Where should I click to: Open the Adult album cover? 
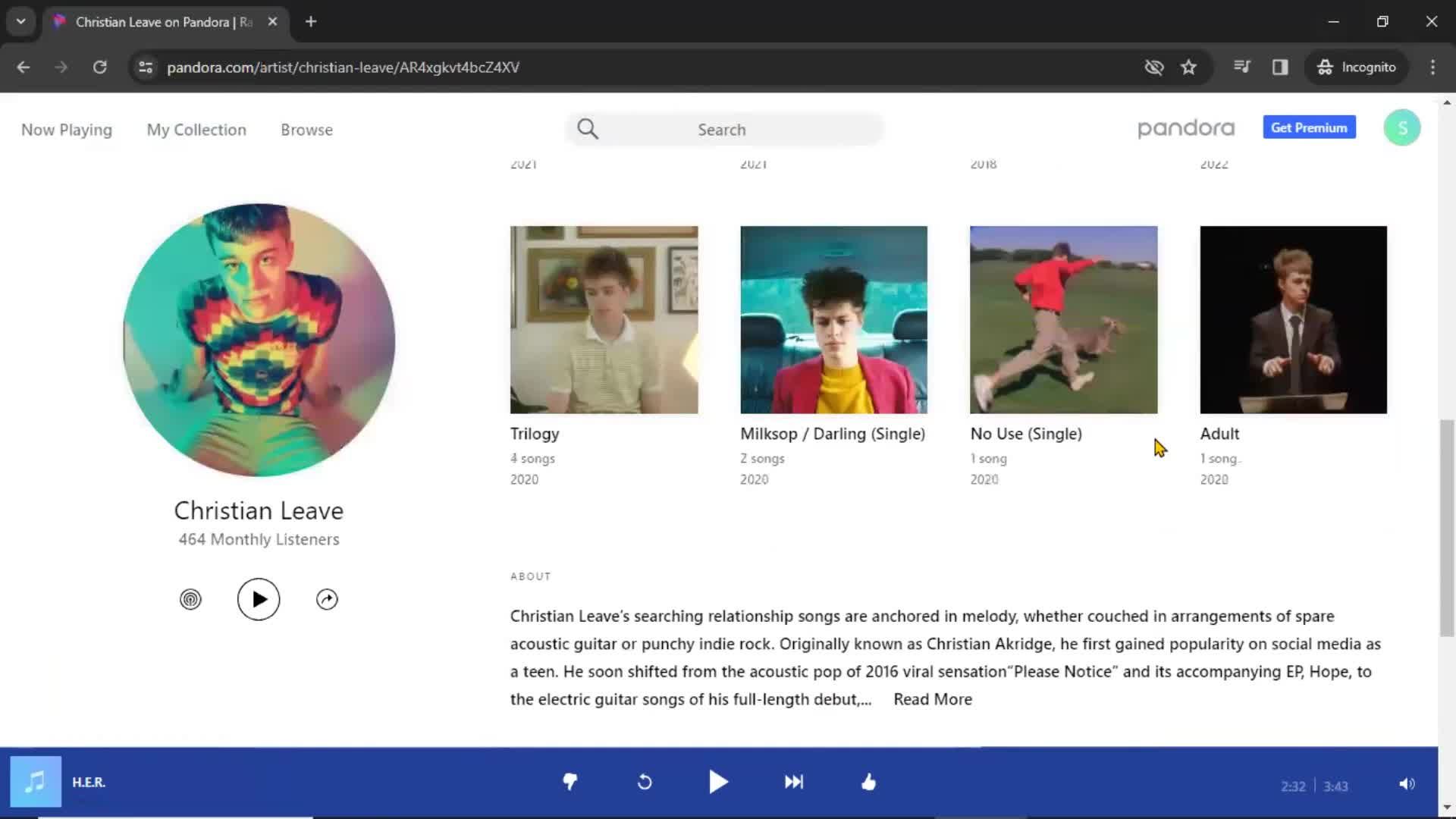pyautogui.click(x=1293, y=320)
